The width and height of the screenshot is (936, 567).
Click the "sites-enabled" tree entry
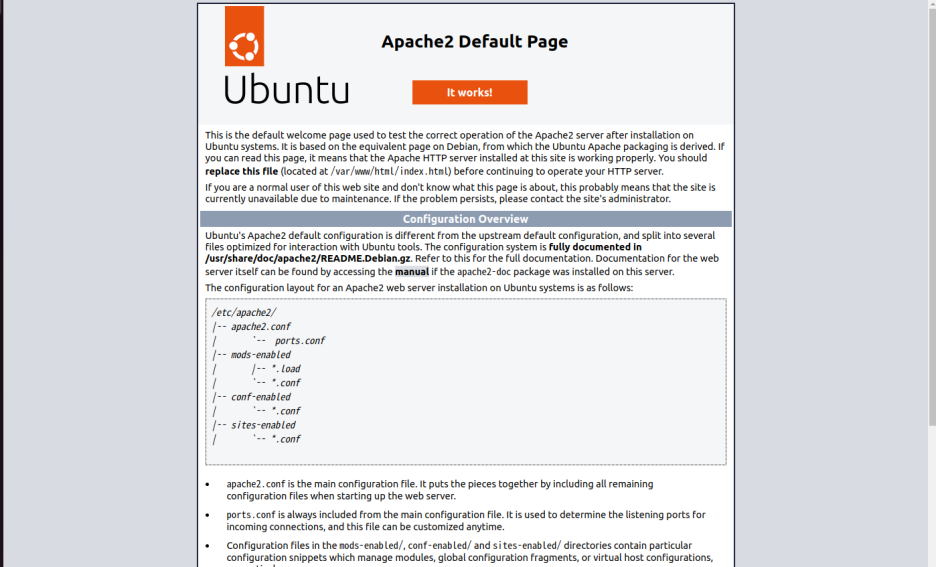pyautogui.click(x=263, y=425)
